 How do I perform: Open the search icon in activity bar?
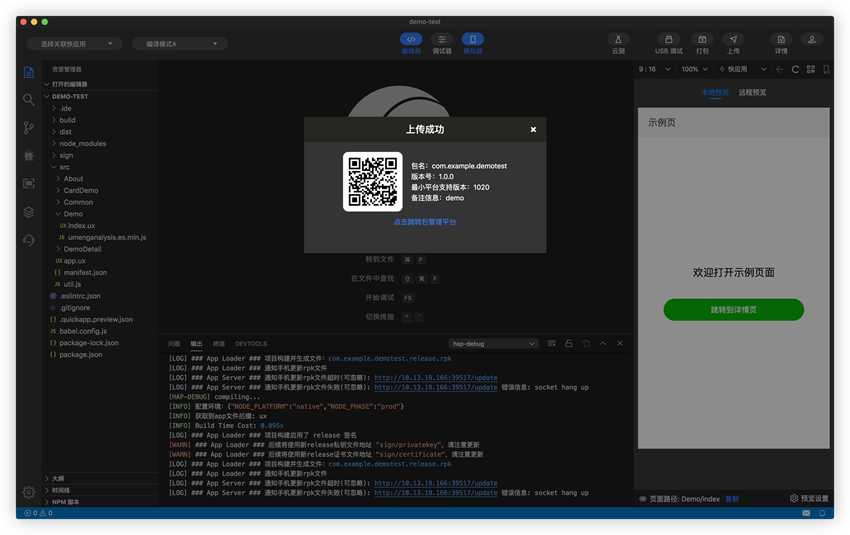pyautogui.click(x=28, y=100)
